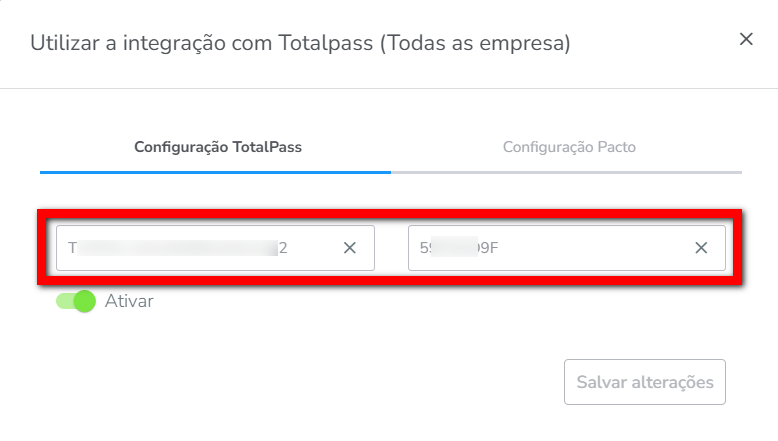Click the Ativar label text
Viewport: 778px width, 441px height.
point(129,300)
